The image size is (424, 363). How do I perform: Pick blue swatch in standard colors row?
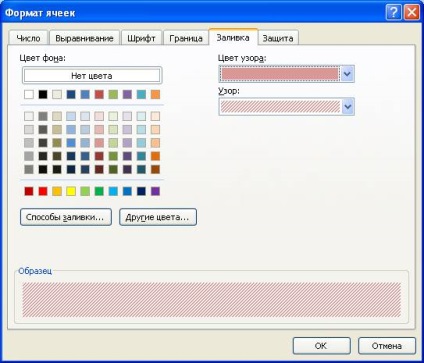127,191
